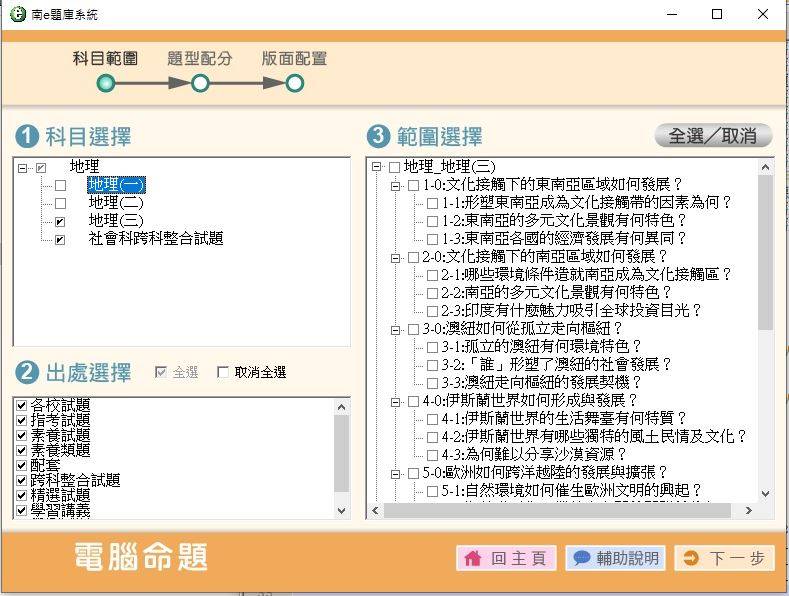Screen dimensions: 789x596
Task: Uncheck 社會科跨科整合試題 checkbox
Action: point(60,240)
